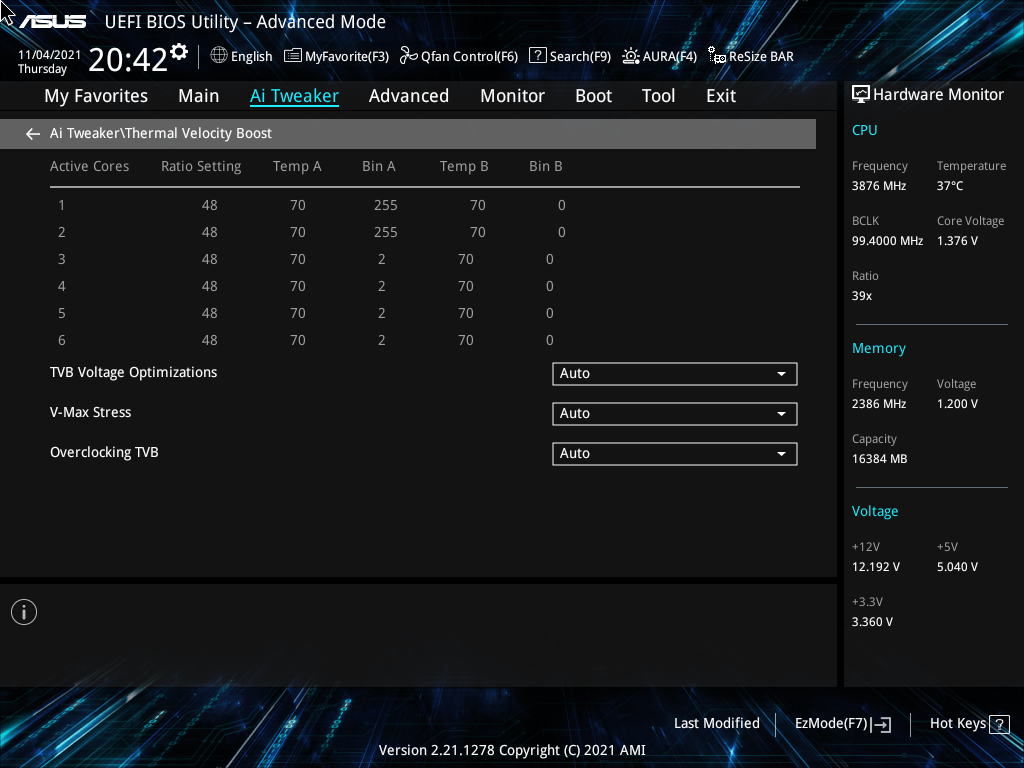Open clock settings gear icon
Screen dimensions: 1024x768
click(179, 51)
